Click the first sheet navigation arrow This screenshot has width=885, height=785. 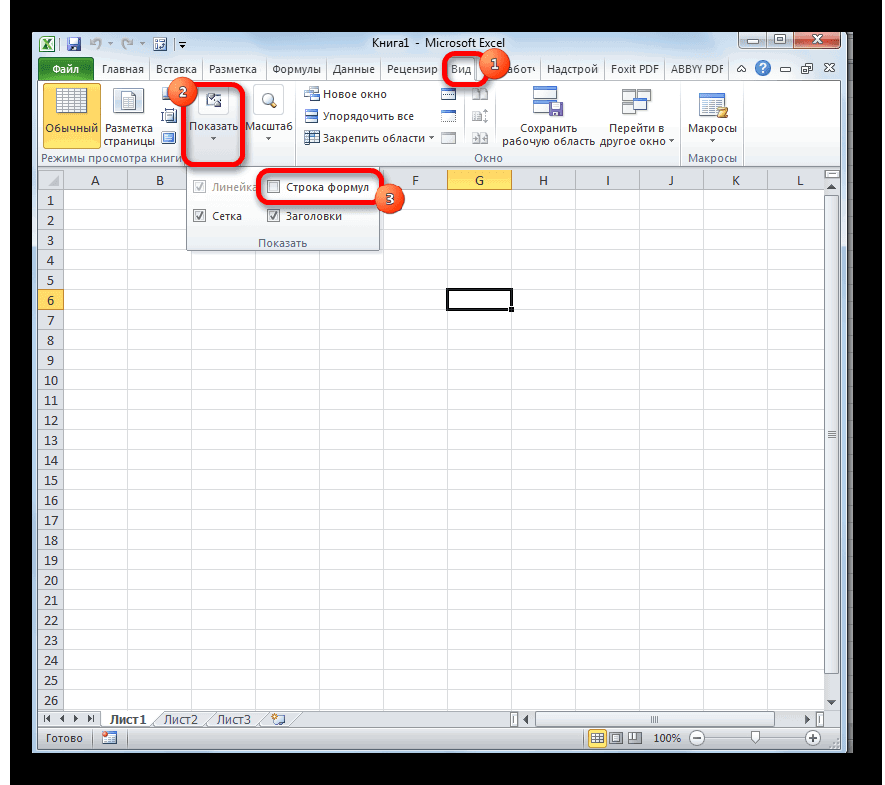pyautogui.click(x=47, y=719)
